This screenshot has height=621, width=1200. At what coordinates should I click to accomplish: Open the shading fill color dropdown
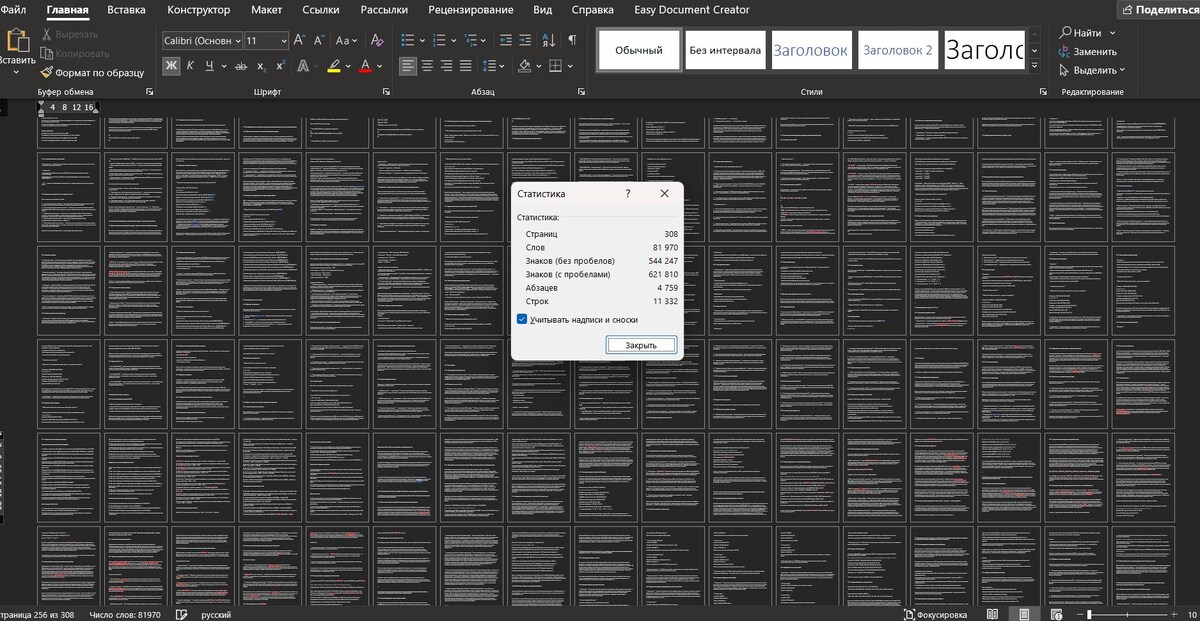[539, 66]
